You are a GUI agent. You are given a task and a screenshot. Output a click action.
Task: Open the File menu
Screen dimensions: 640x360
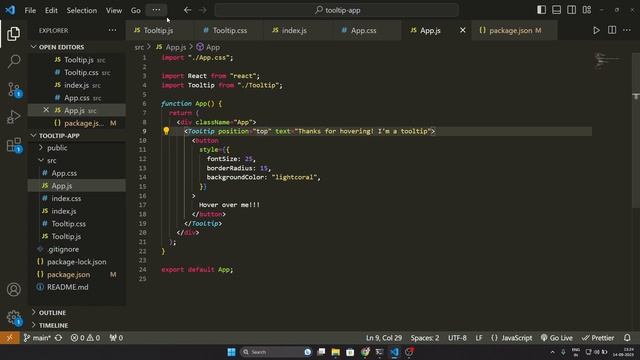[30, 10]
